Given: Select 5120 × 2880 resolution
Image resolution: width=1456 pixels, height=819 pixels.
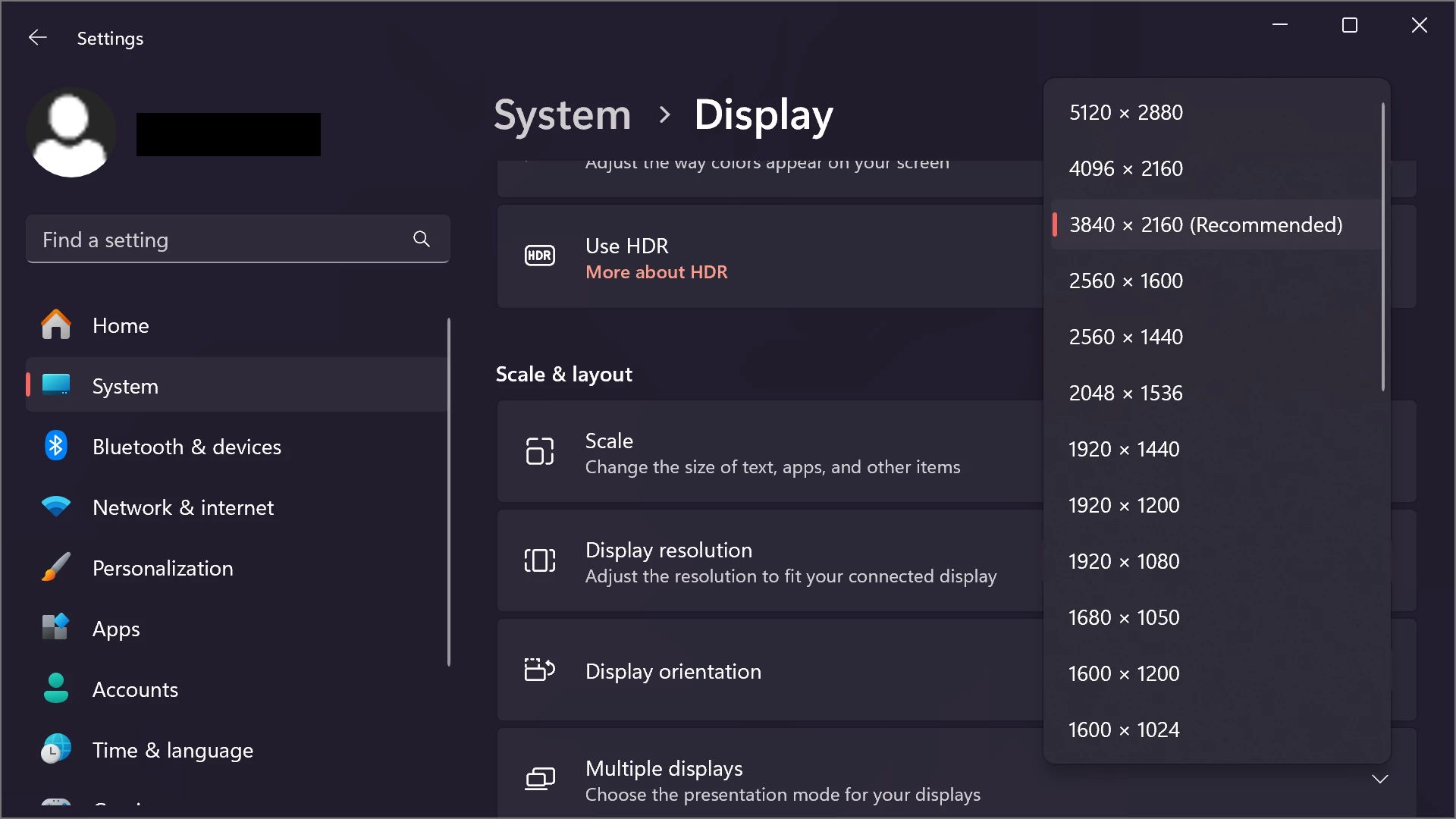Looking at the screenshot, I should [x=1125, y=112].
